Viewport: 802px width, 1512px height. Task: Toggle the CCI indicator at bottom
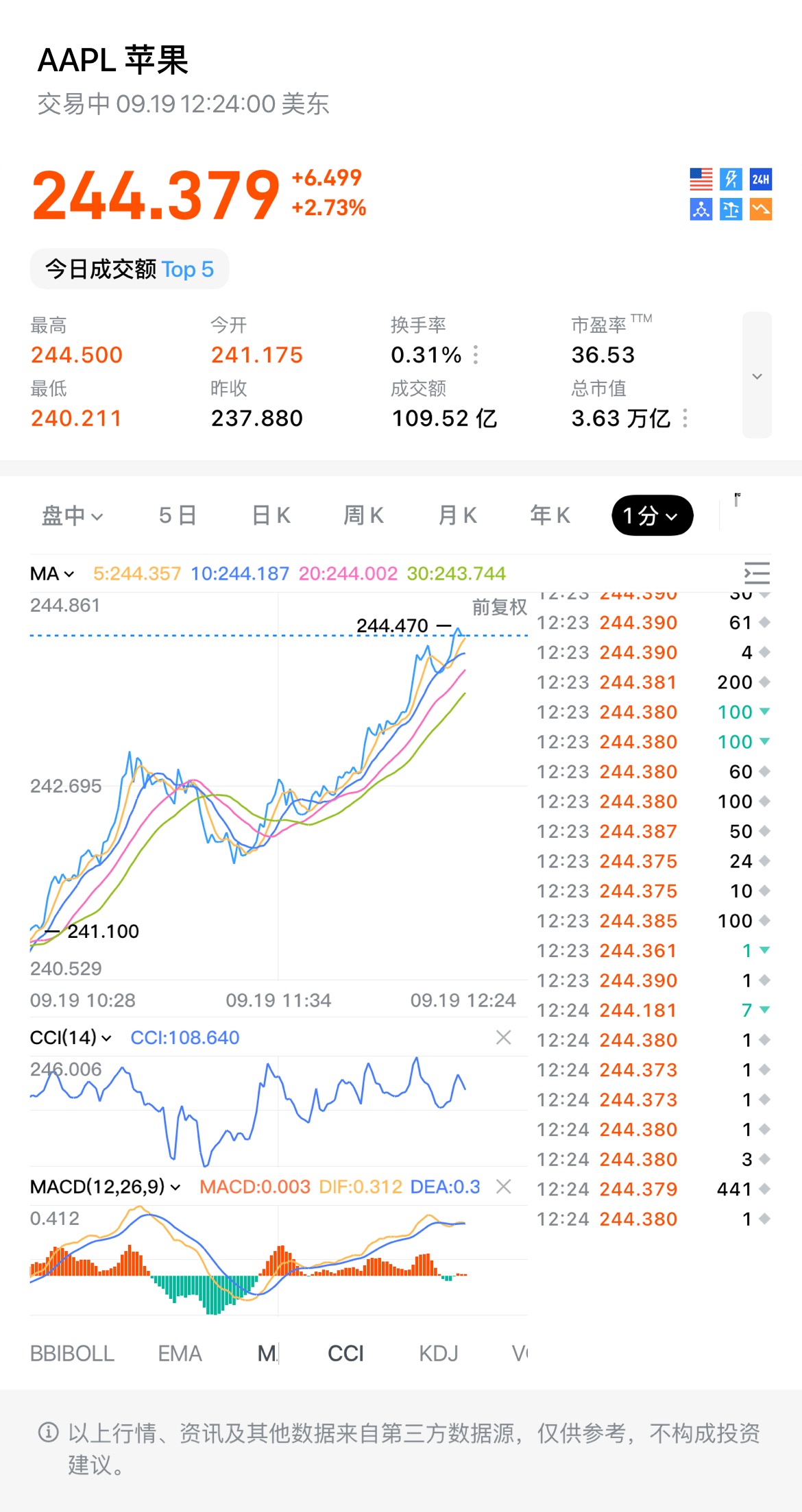(x=345, y=1354)
